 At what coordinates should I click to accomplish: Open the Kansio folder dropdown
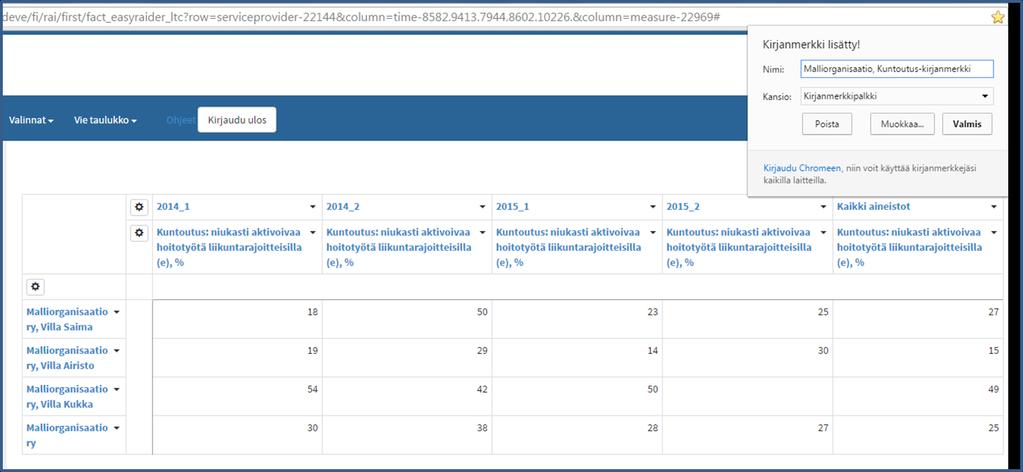pos(897,96)
